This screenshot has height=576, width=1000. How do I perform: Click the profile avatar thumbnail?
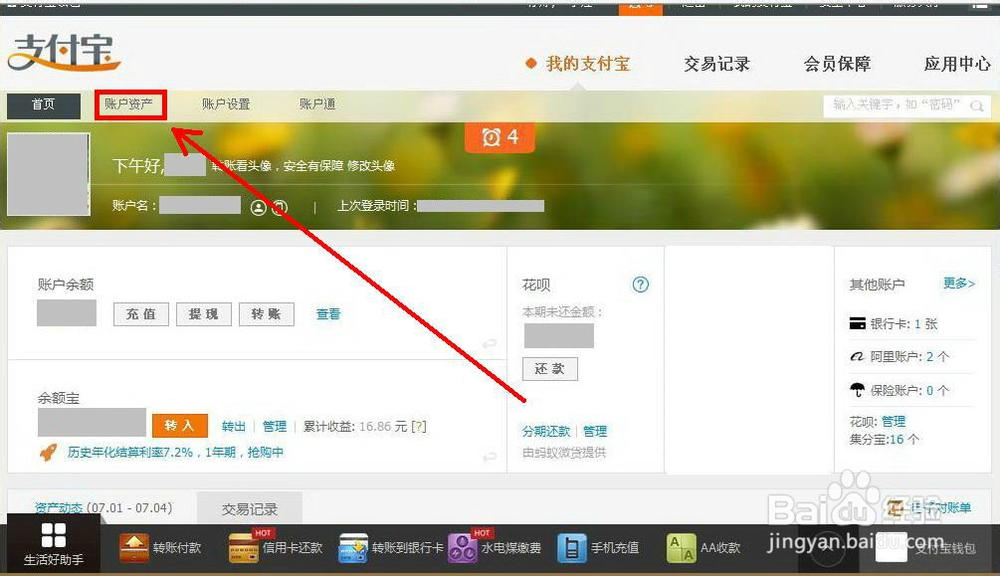coord(48,174)
